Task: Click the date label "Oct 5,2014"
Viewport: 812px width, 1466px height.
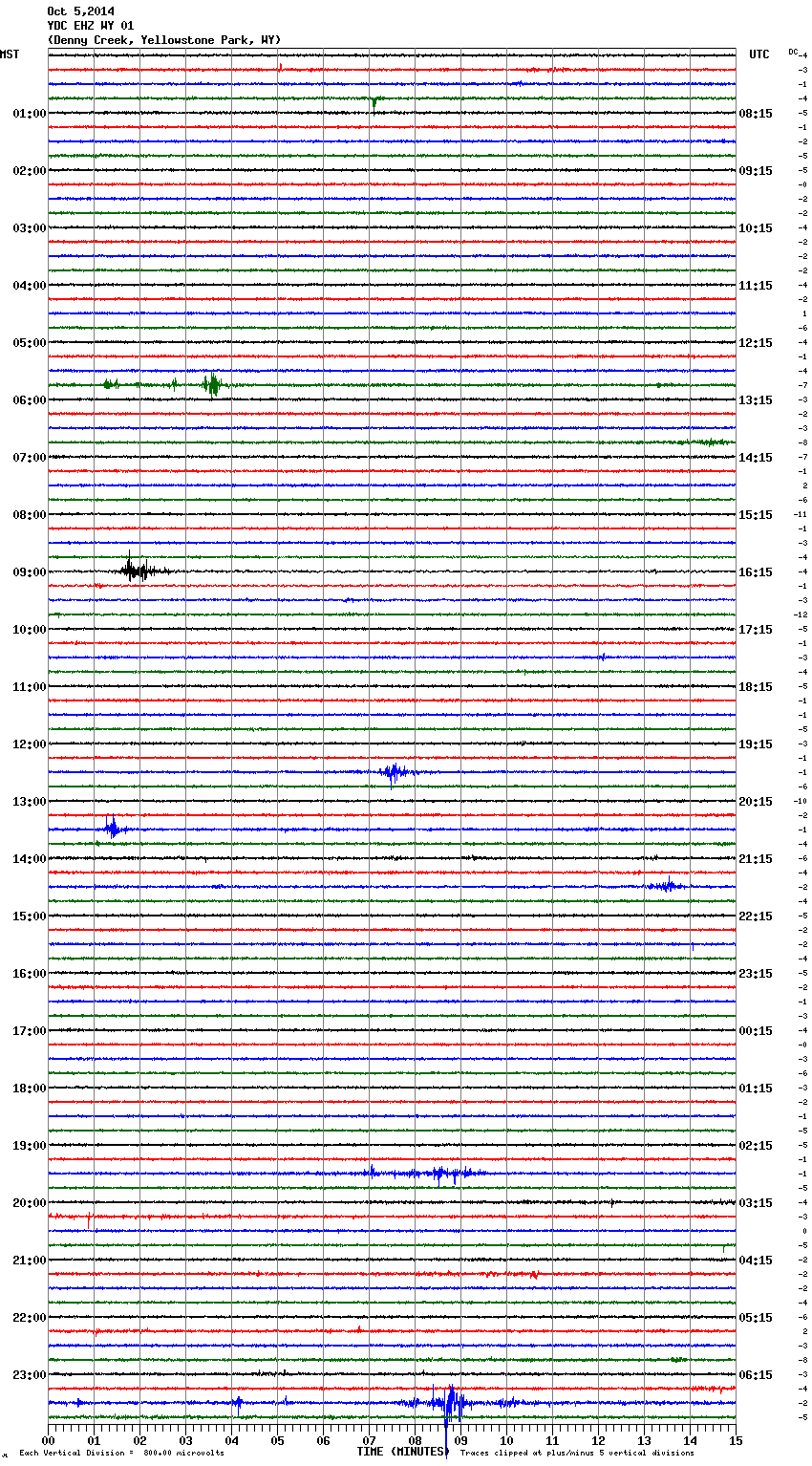Action: pos(80,11)
